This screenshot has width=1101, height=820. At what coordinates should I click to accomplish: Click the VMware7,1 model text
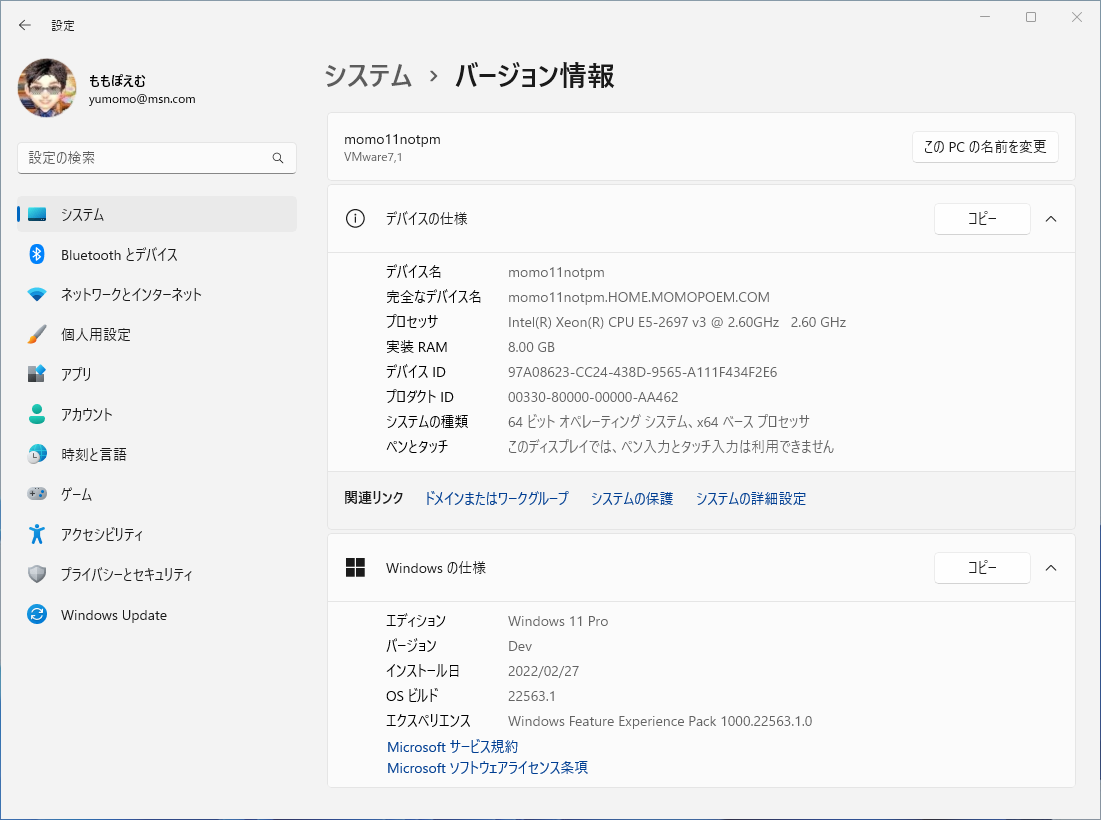373,157
